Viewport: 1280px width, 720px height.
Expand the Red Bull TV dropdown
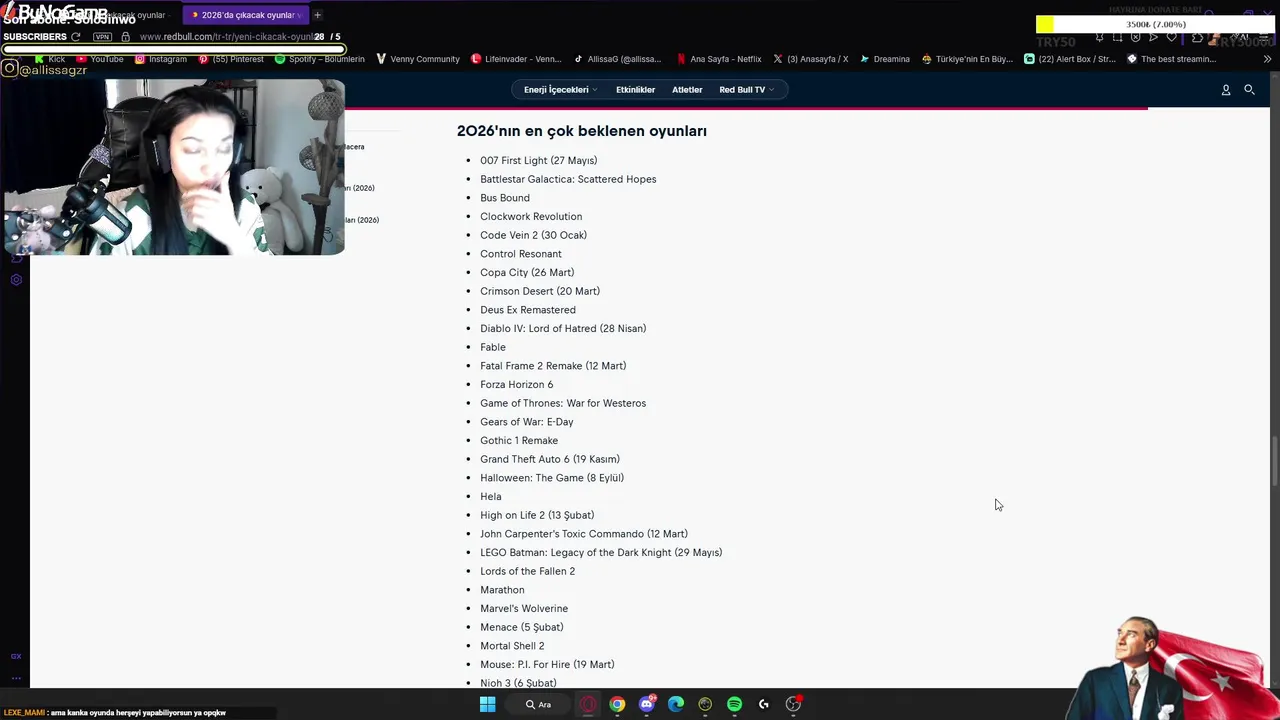pyautogui.click(x=746, y=90)
